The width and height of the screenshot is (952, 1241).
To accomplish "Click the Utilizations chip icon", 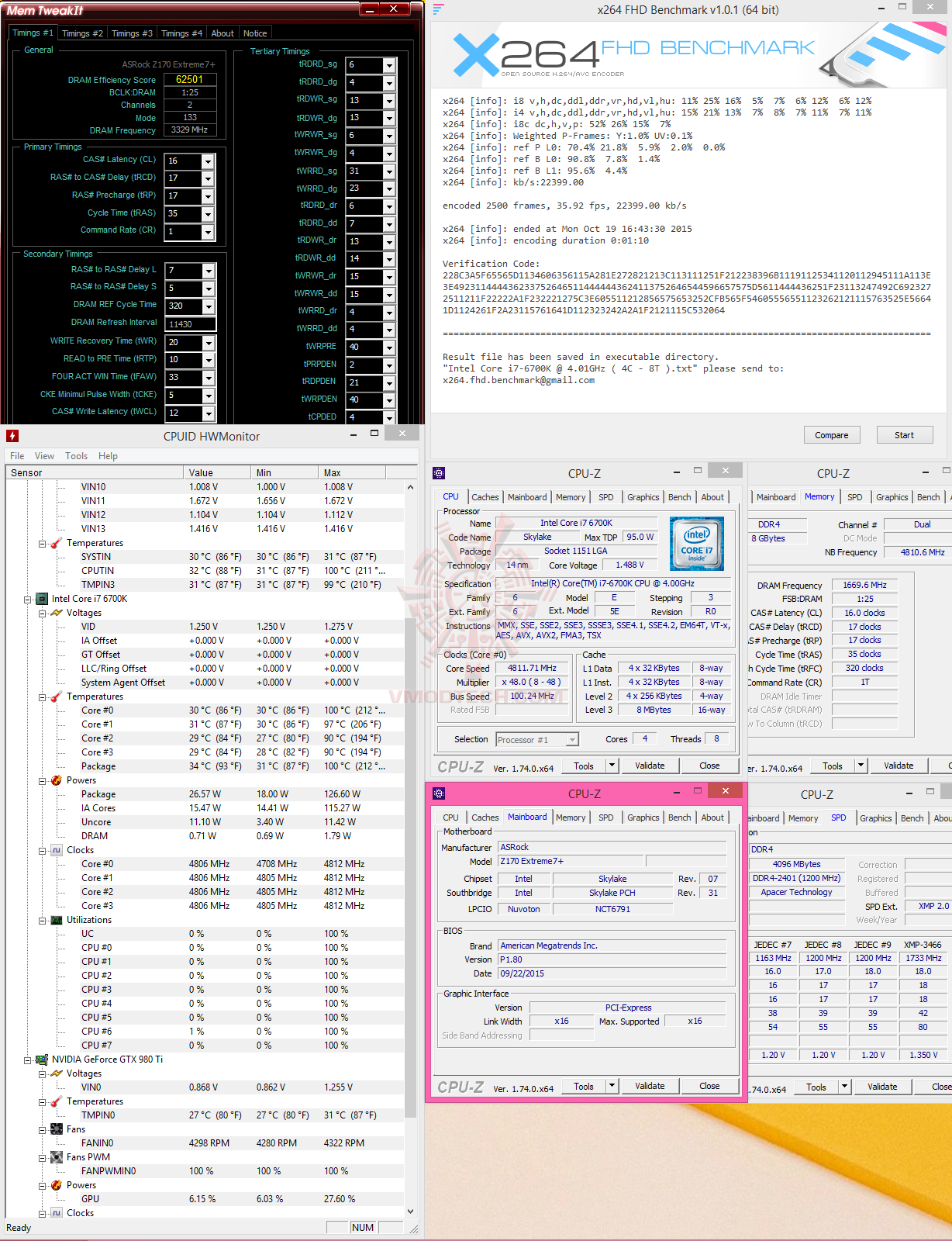I will [x=57, y=920].
